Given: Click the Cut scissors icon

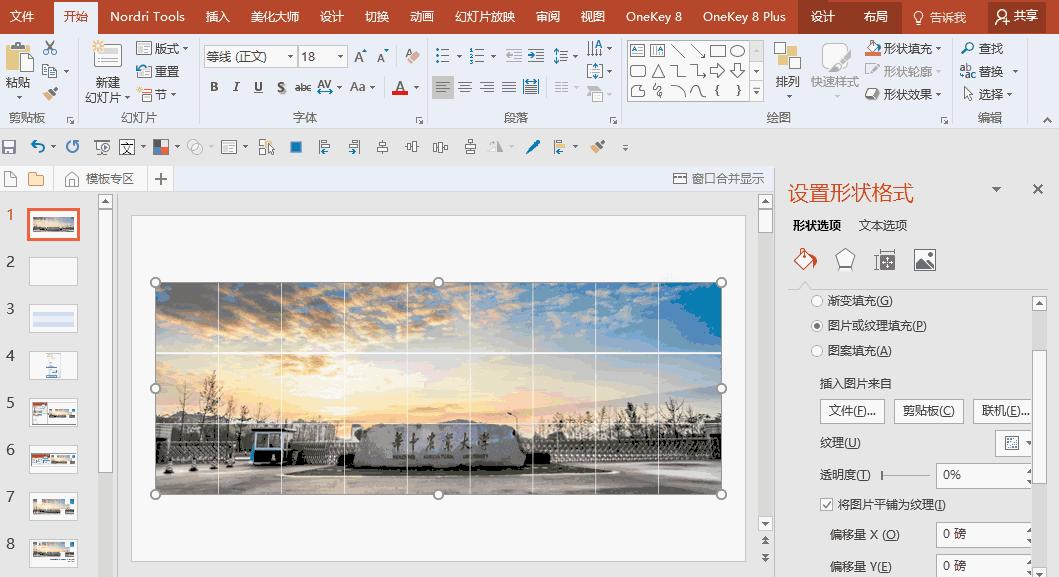Looking at the screenshot, I should (50, 48).
